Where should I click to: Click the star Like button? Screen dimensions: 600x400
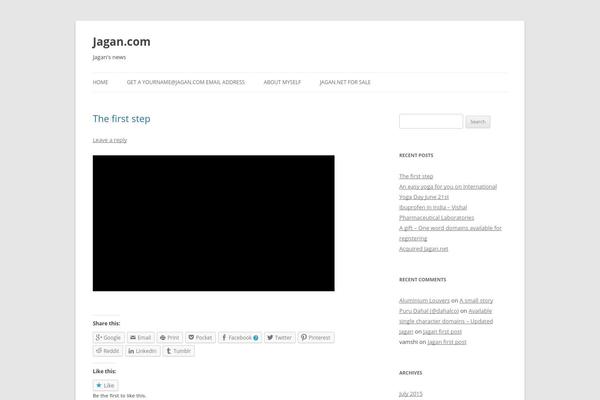[105, 385]
